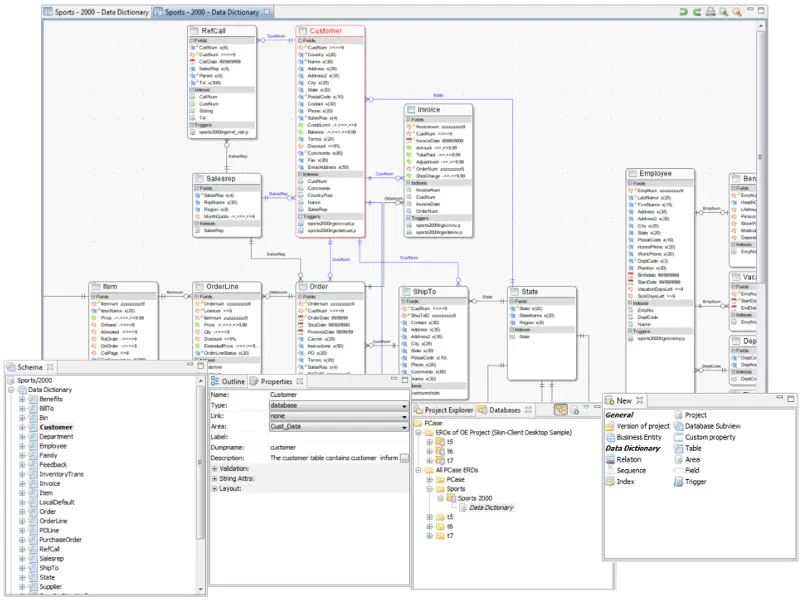
Task: Open the Schema panel tab
Action: [x=30, y=367]
